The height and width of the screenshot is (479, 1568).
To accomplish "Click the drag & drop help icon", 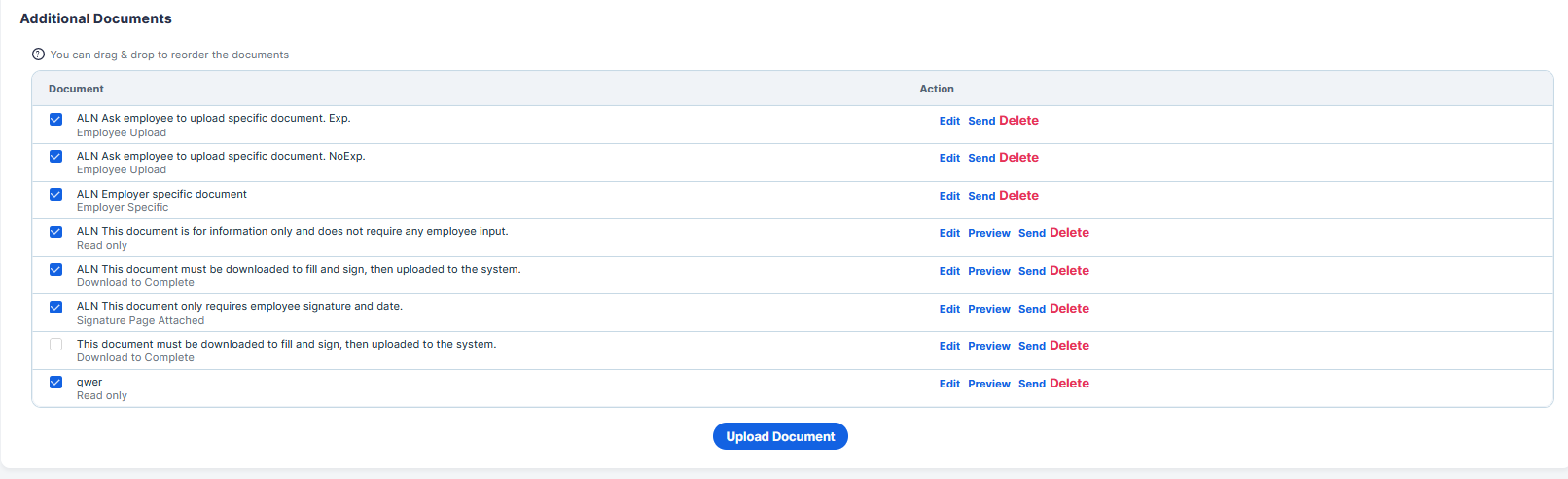I will (x=38, y=55).
